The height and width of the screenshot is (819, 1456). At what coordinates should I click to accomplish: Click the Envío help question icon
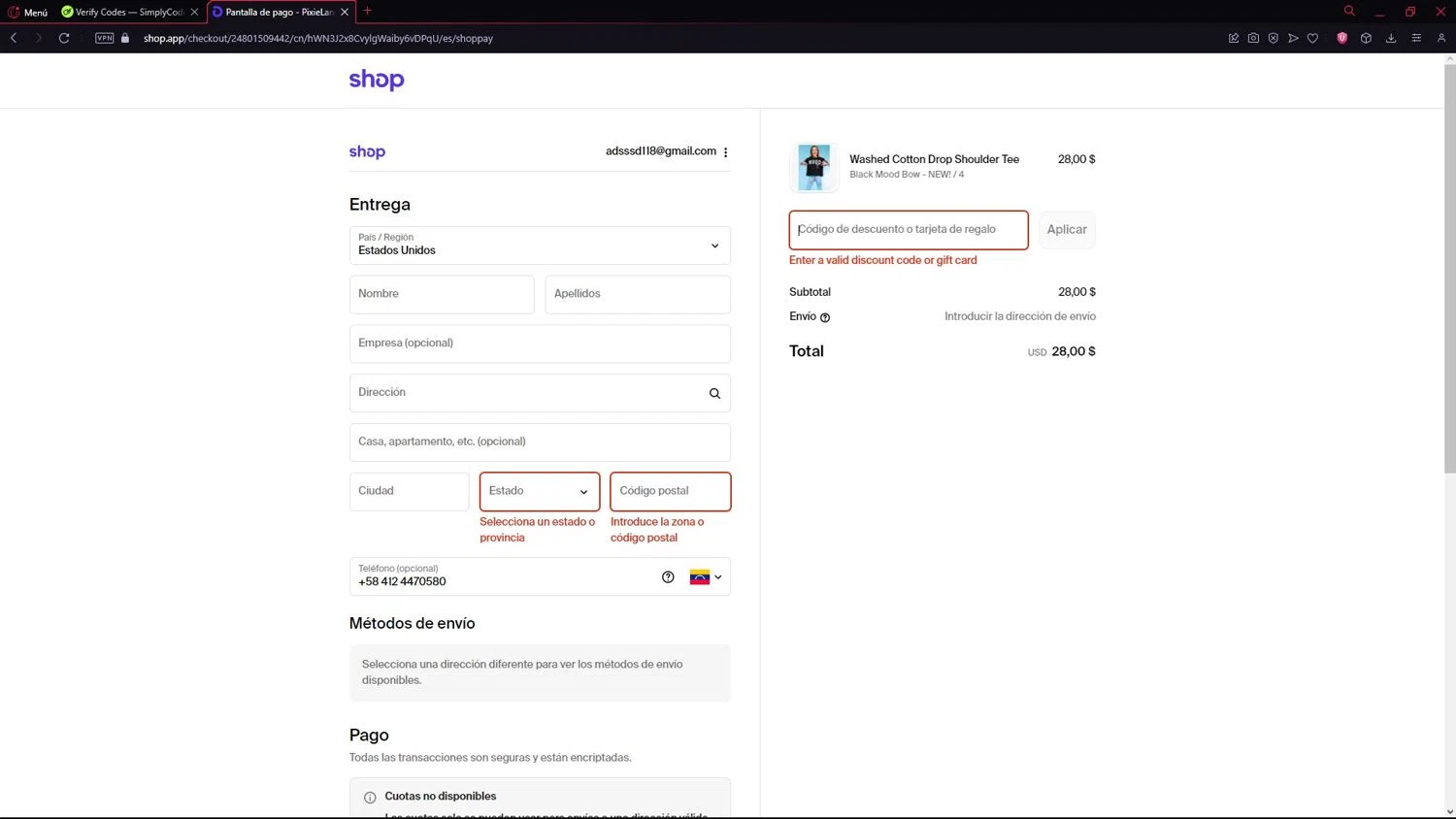825,317
